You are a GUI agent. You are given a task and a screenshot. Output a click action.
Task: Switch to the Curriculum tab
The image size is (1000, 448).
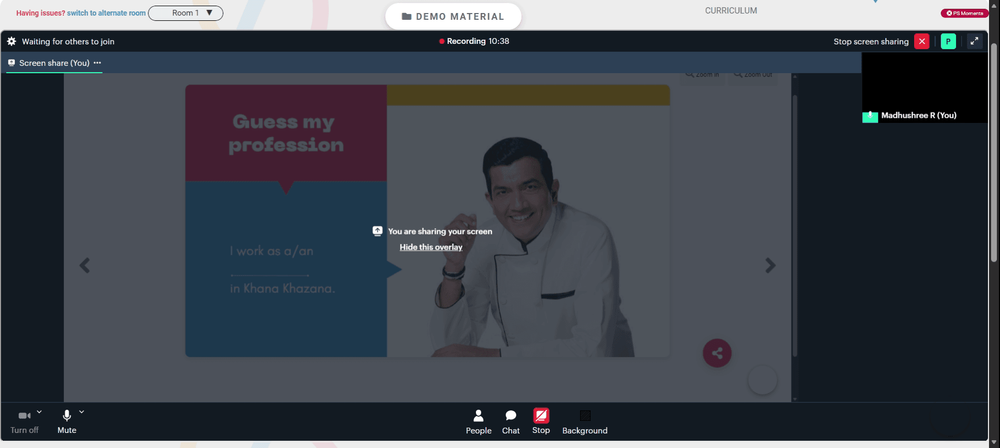coord(731,11)
